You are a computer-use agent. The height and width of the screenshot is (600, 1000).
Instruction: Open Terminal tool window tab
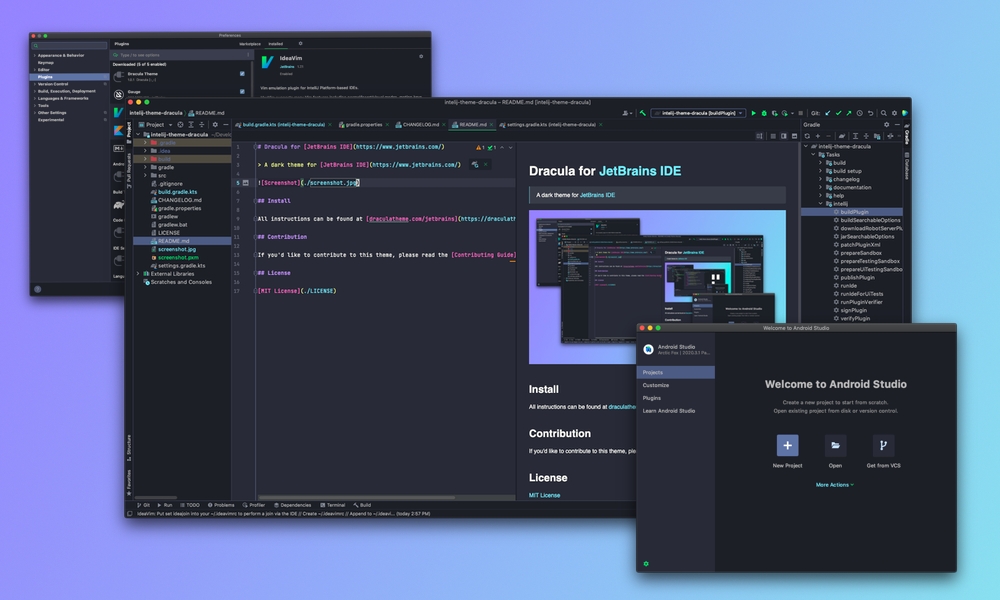click(332, 505)
